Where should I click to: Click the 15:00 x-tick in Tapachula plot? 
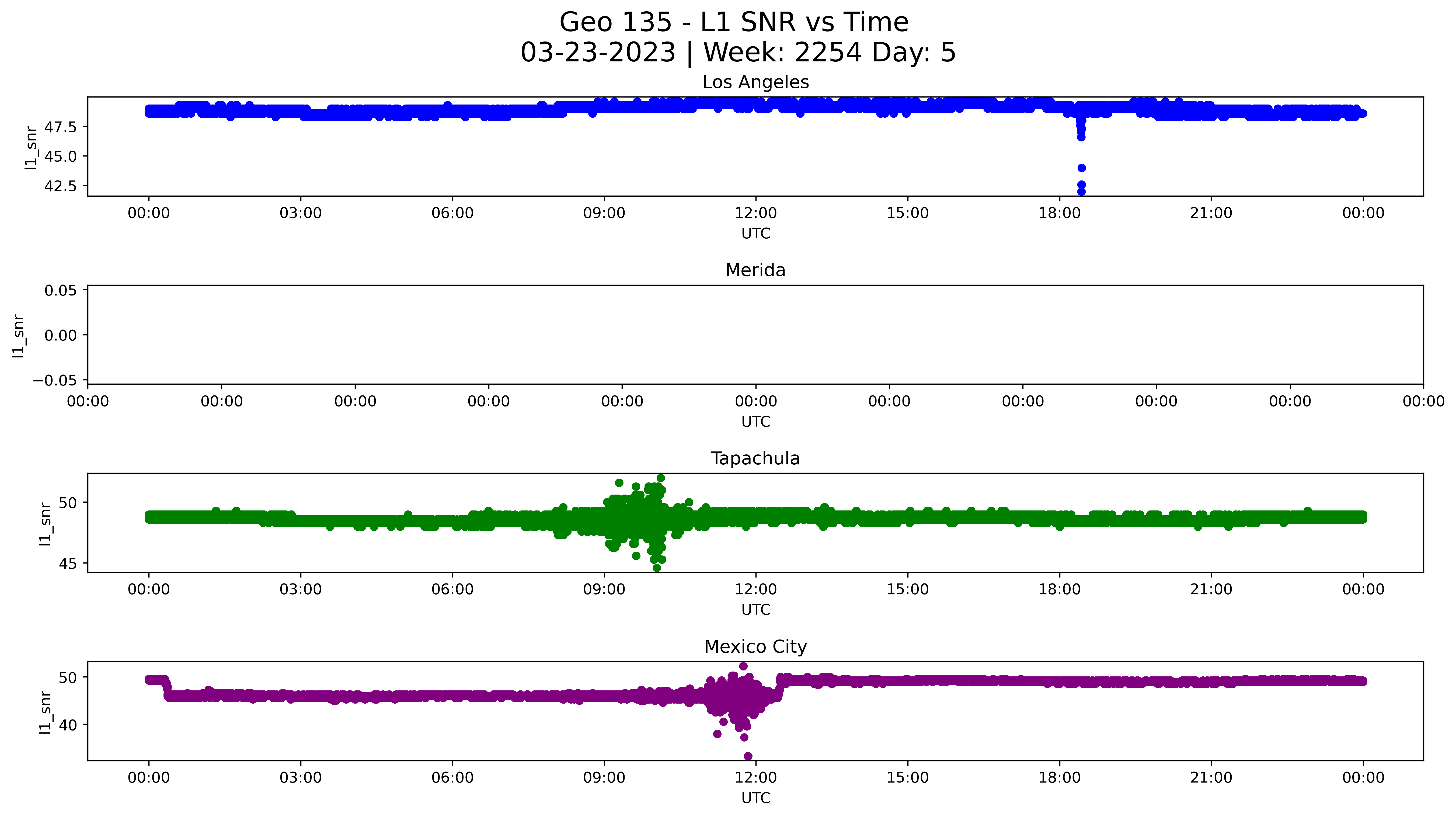(908, 590)
